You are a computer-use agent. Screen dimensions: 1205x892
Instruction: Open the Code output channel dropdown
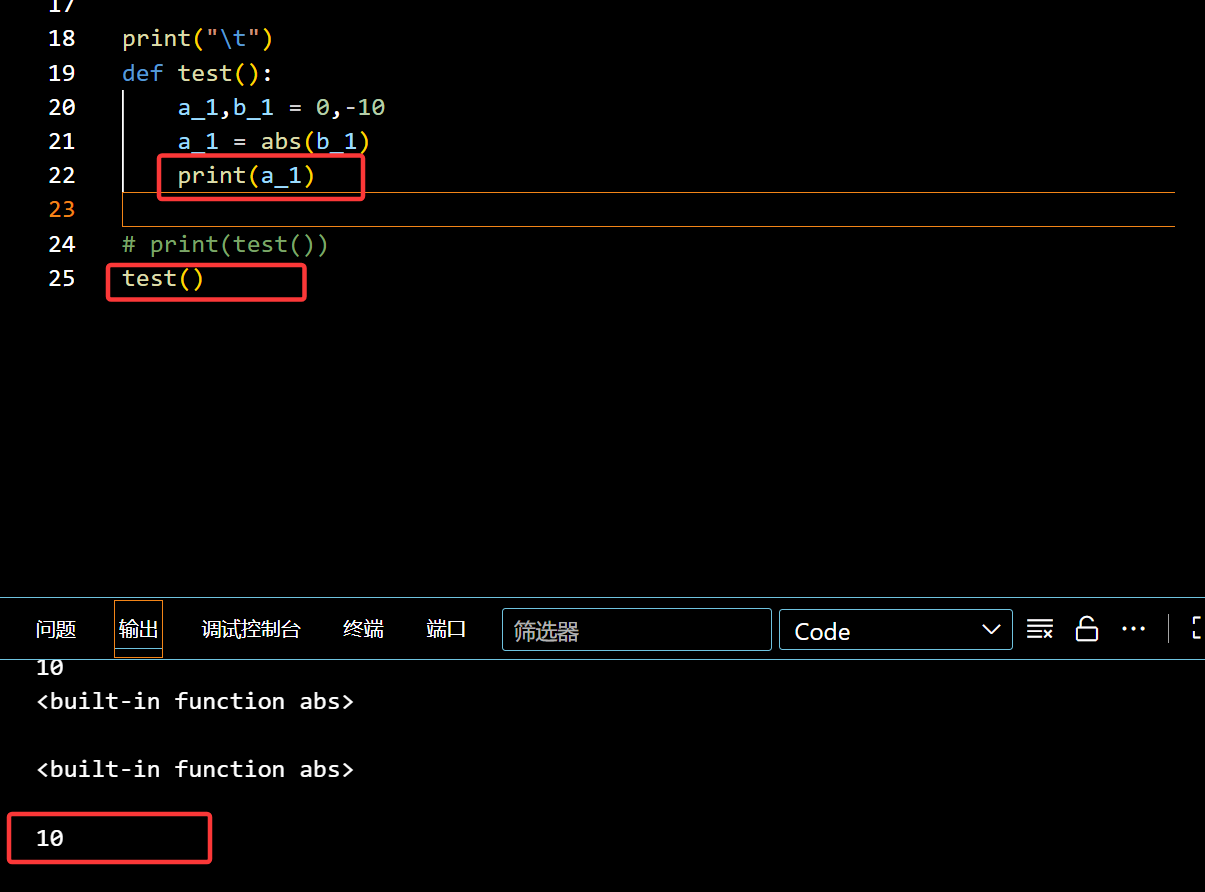click(x=895, y=631)
